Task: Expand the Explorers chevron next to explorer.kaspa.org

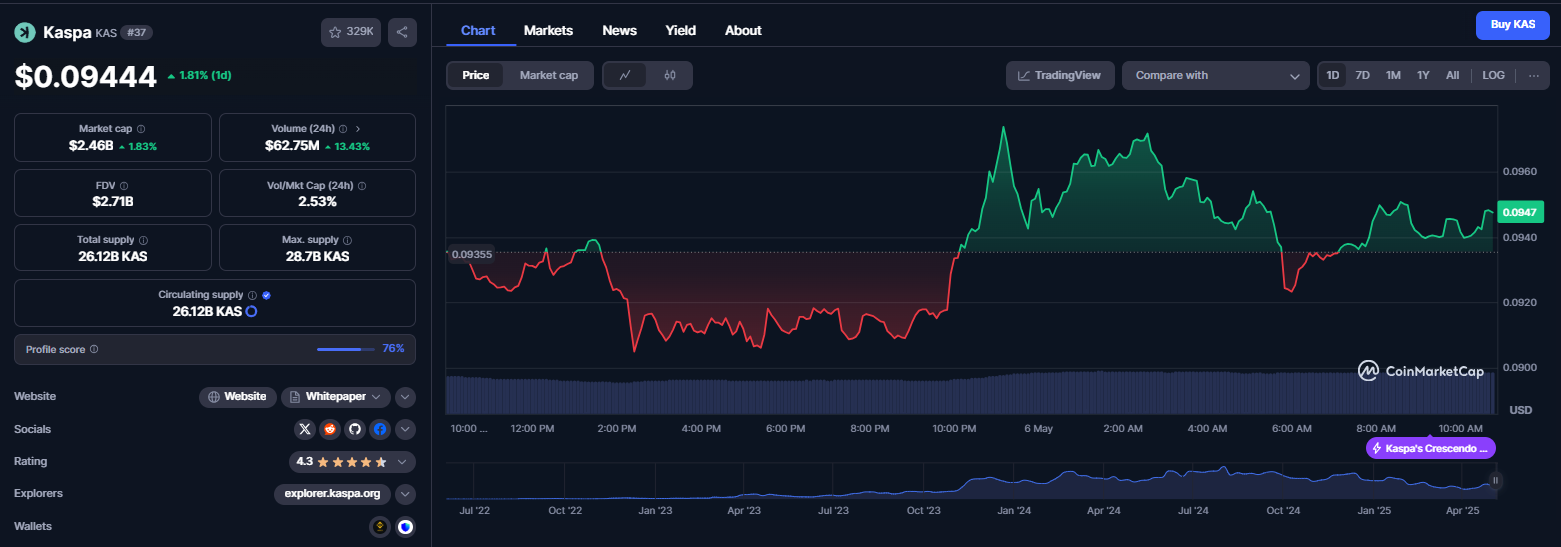Action: [x=405, y=494]
